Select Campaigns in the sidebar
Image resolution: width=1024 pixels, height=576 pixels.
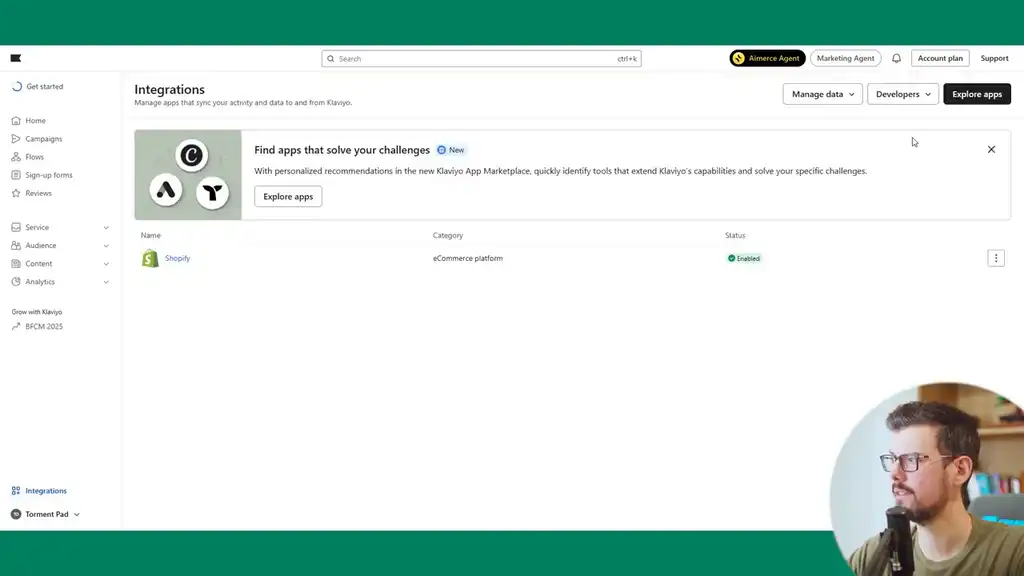pos(42,138)
